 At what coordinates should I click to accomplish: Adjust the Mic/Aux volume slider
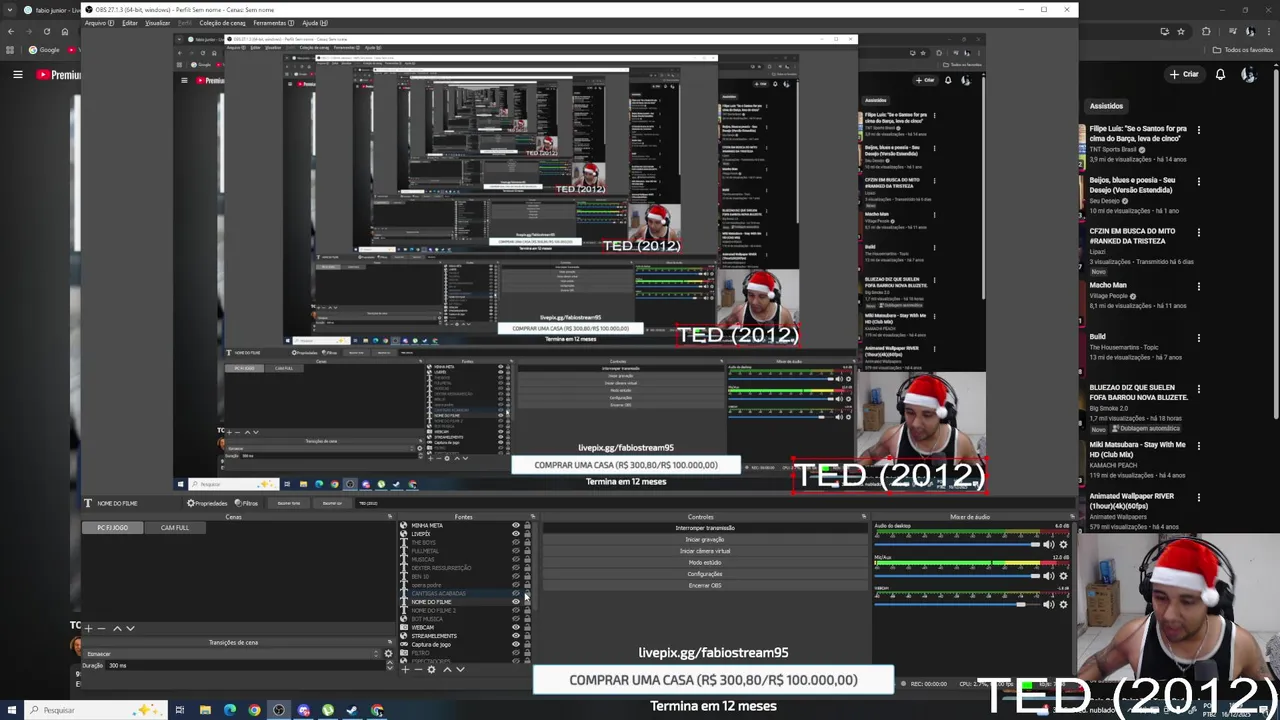coord(956,576)
